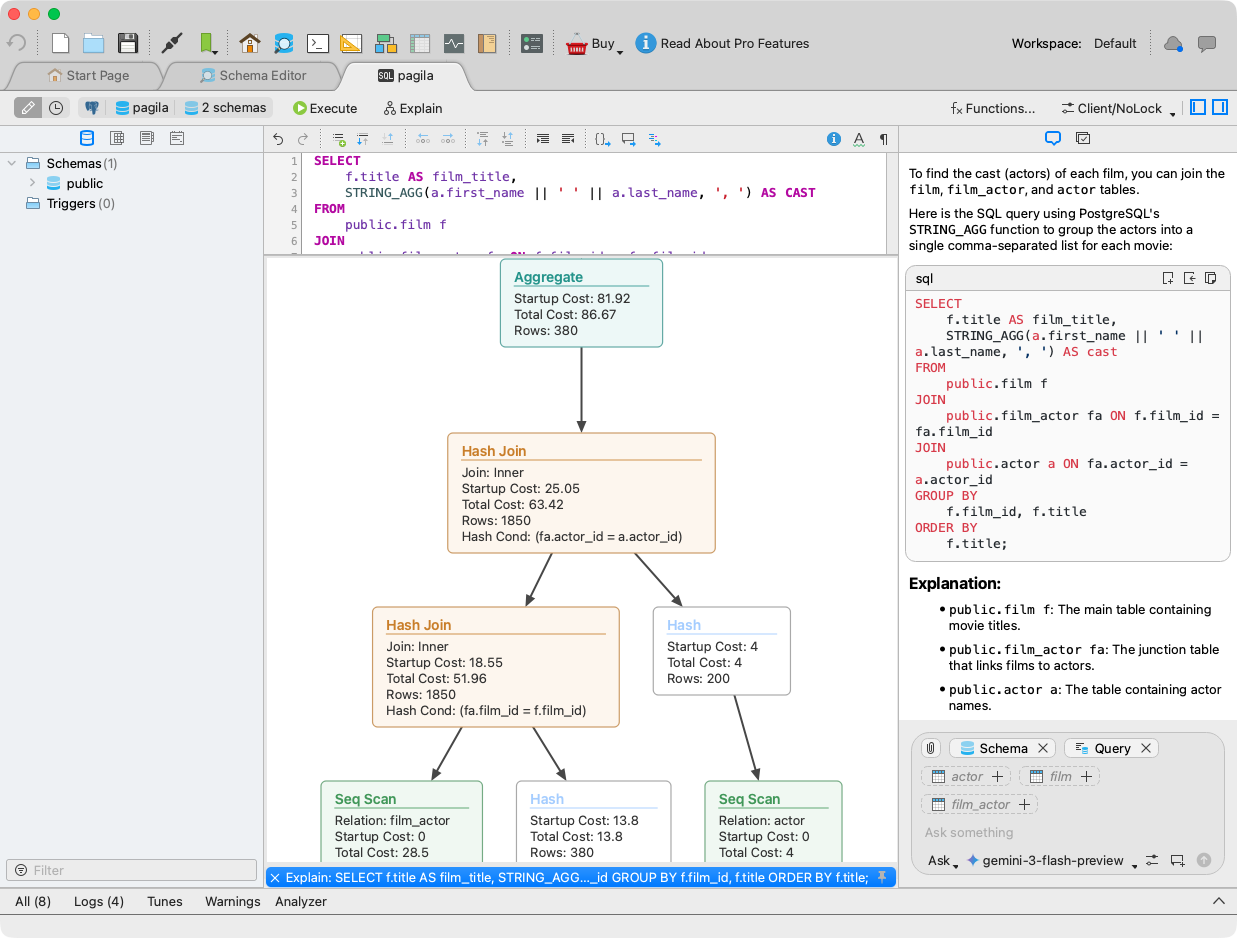This screenshot has height=938, width=1237.
Task: Expand the public schema node
Action: click(32, 183)
